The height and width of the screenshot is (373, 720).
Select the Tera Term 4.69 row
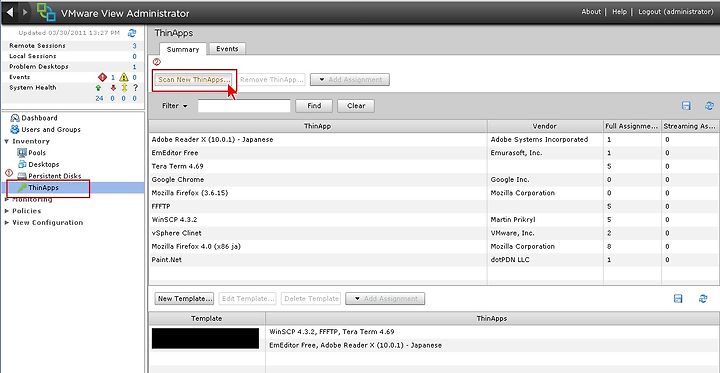(x=434, y=166)
